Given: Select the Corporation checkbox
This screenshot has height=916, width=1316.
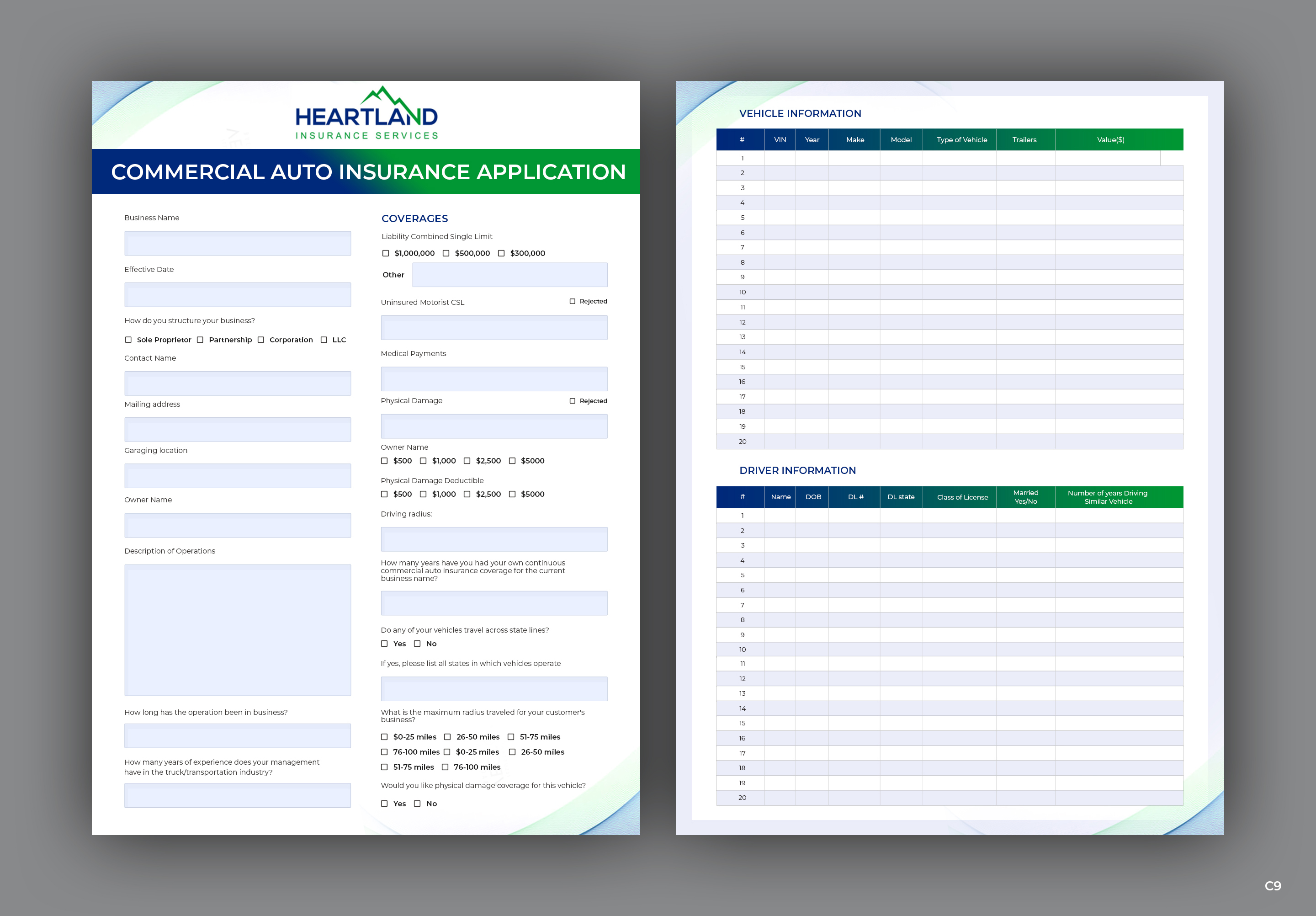Looking at the screenshot, I should point(261,340).
